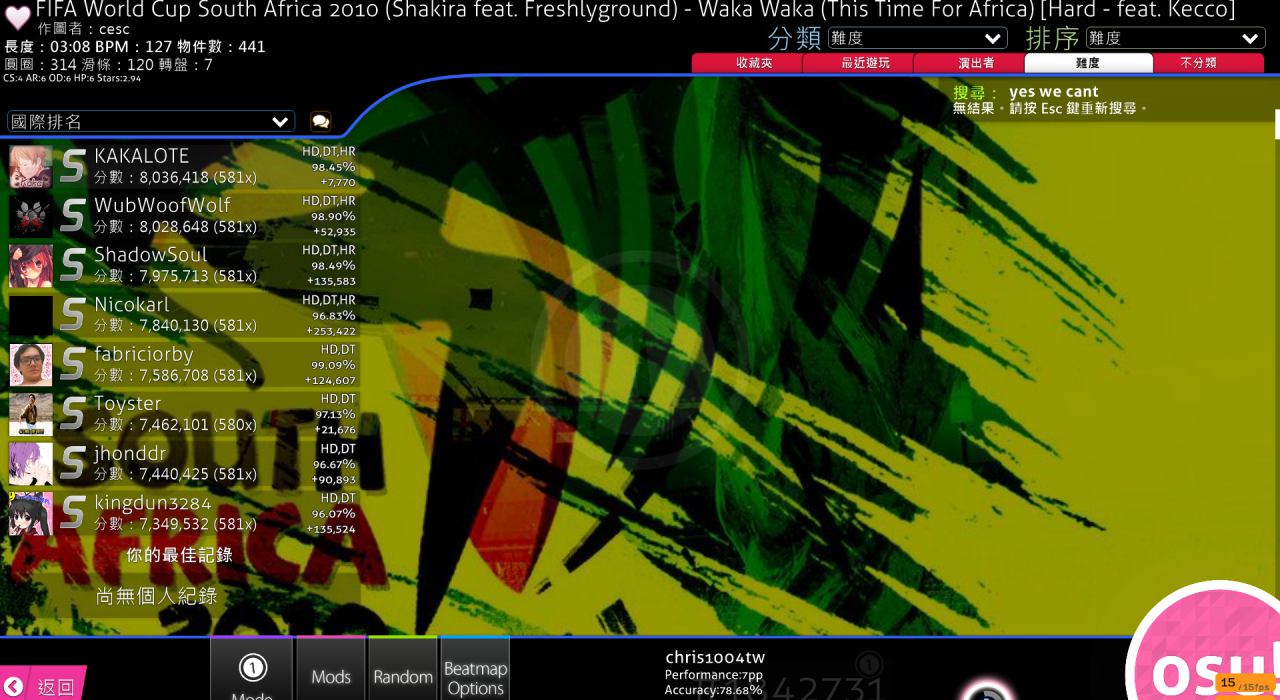Viewport: 1280px width, 700px height.
Task: Click the 返回 back button
Action: 42,685
